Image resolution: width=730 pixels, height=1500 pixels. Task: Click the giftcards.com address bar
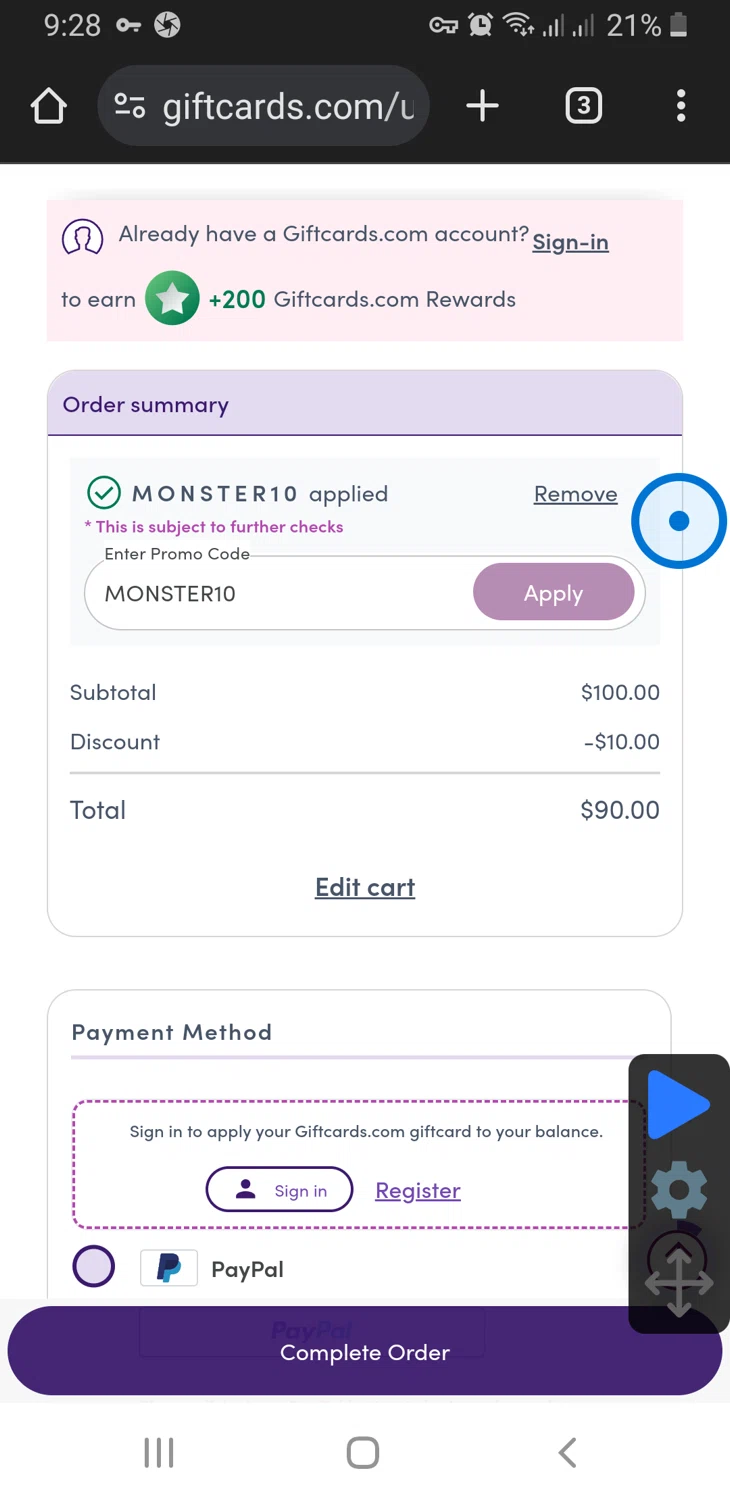click(288, 106)
